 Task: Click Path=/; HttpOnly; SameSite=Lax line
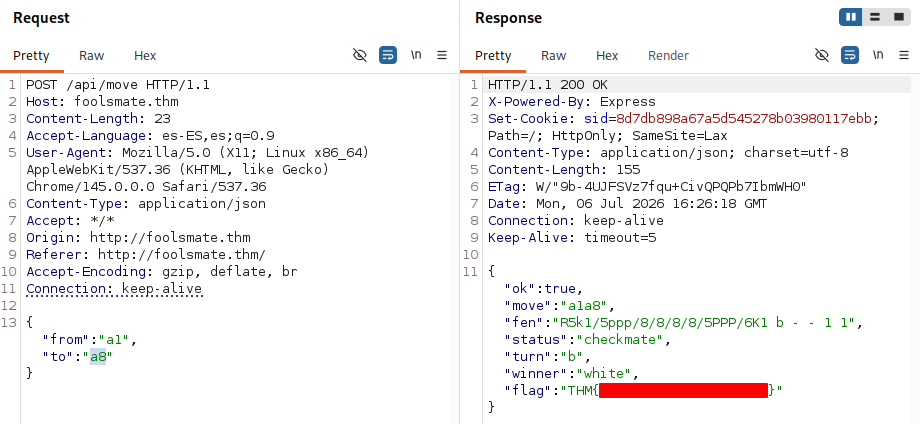tap(608, 136)
